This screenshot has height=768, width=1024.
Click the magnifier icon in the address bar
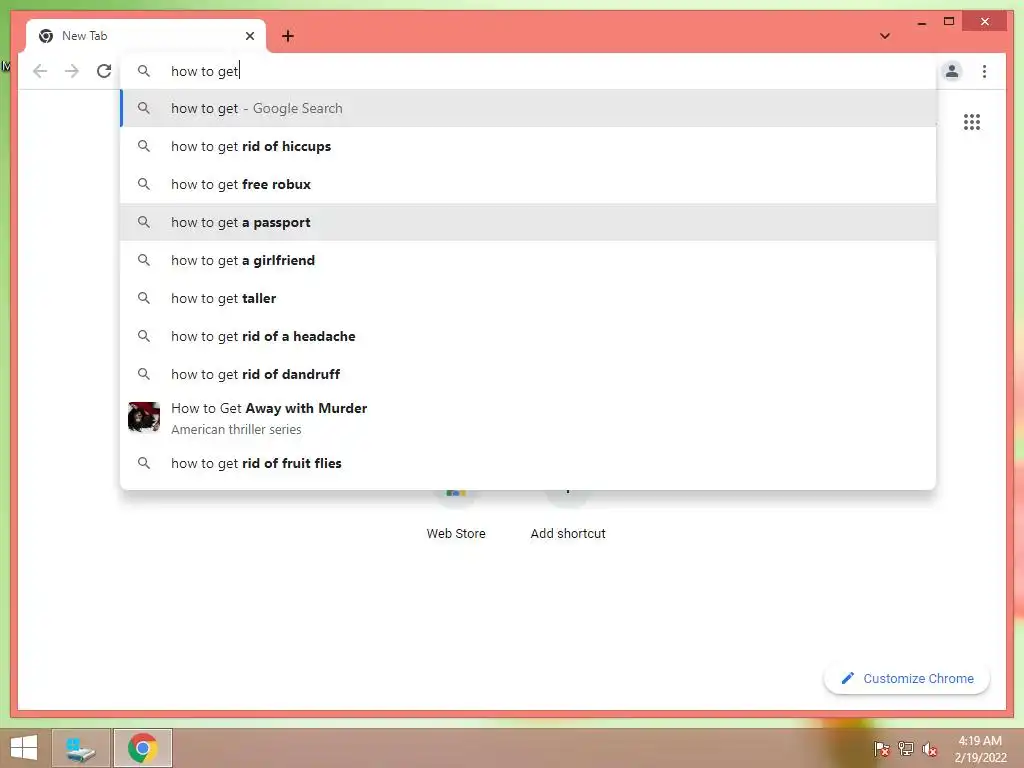coord(144,71)
